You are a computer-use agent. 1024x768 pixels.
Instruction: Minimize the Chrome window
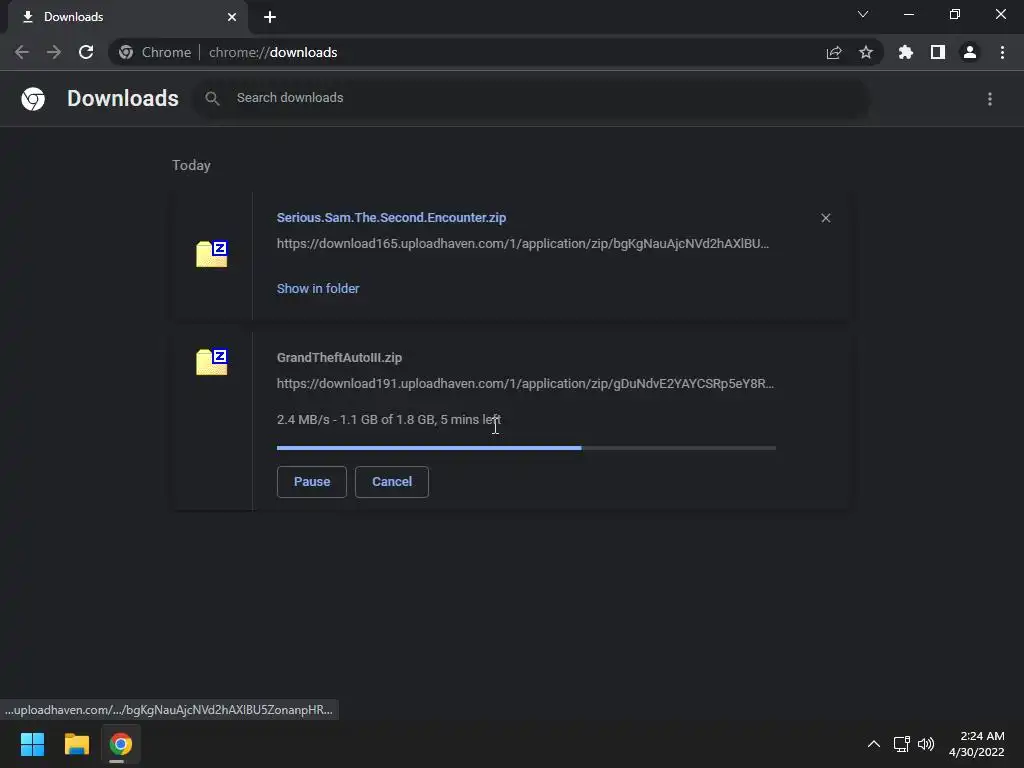(908, 14)
